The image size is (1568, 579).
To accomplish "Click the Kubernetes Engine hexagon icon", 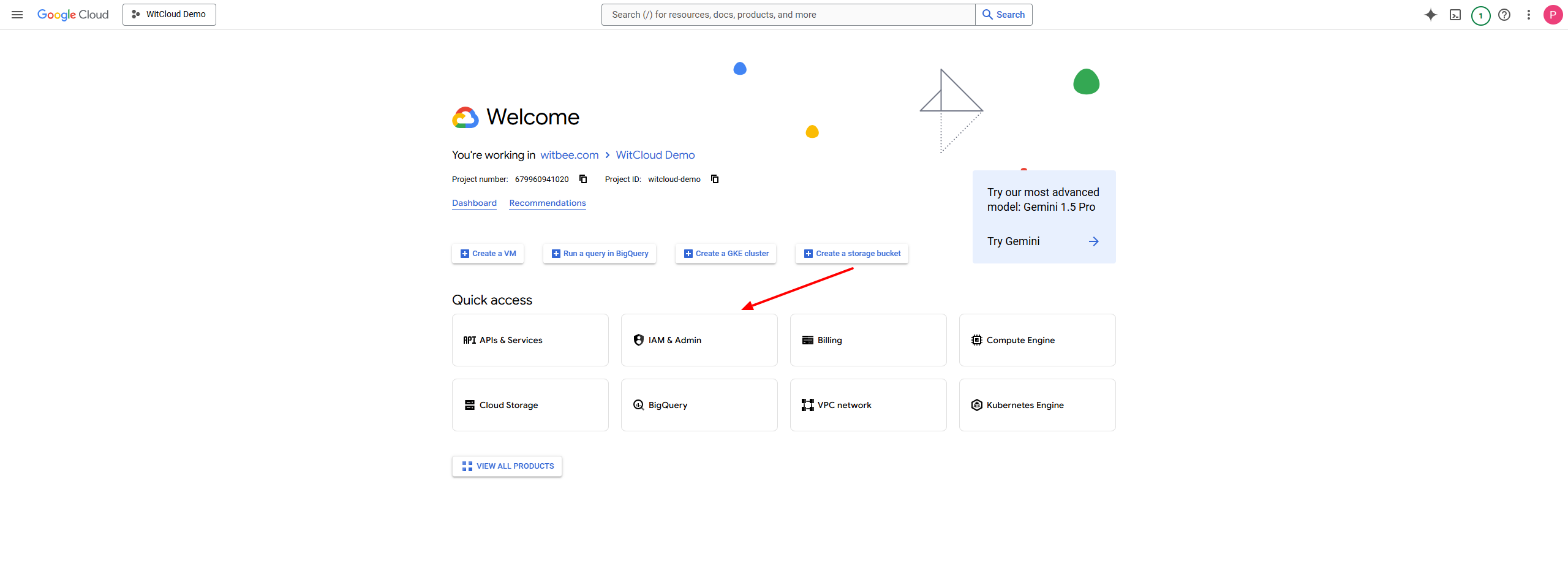I will [977, 405].
